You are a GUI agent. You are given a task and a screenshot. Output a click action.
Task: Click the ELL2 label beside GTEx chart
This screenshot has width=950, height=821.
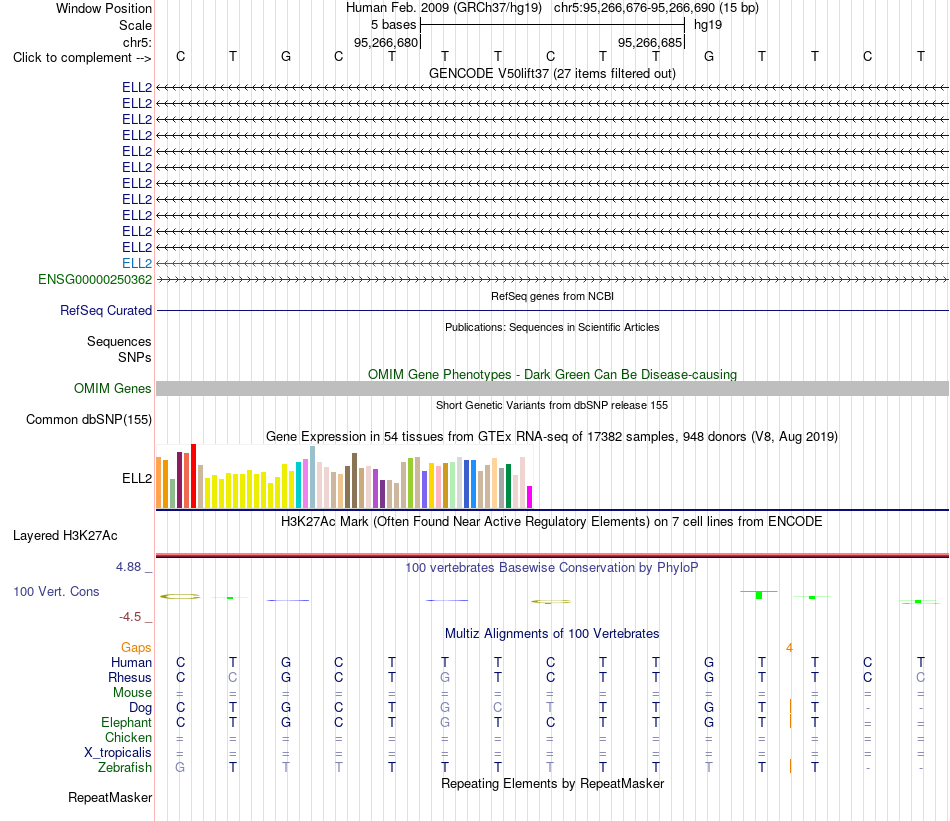(x=137, y=479)
